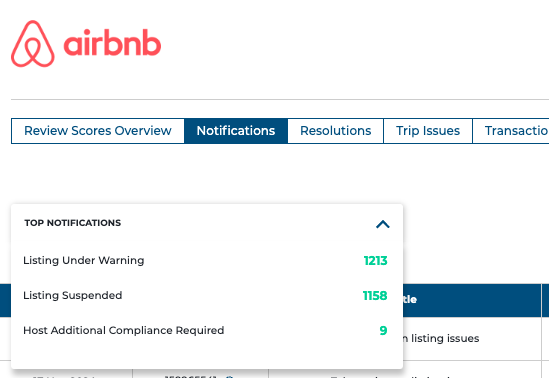Click the Airbnb Bélo logo icon
Screen dimensions: 549x378
click(33, 43)
